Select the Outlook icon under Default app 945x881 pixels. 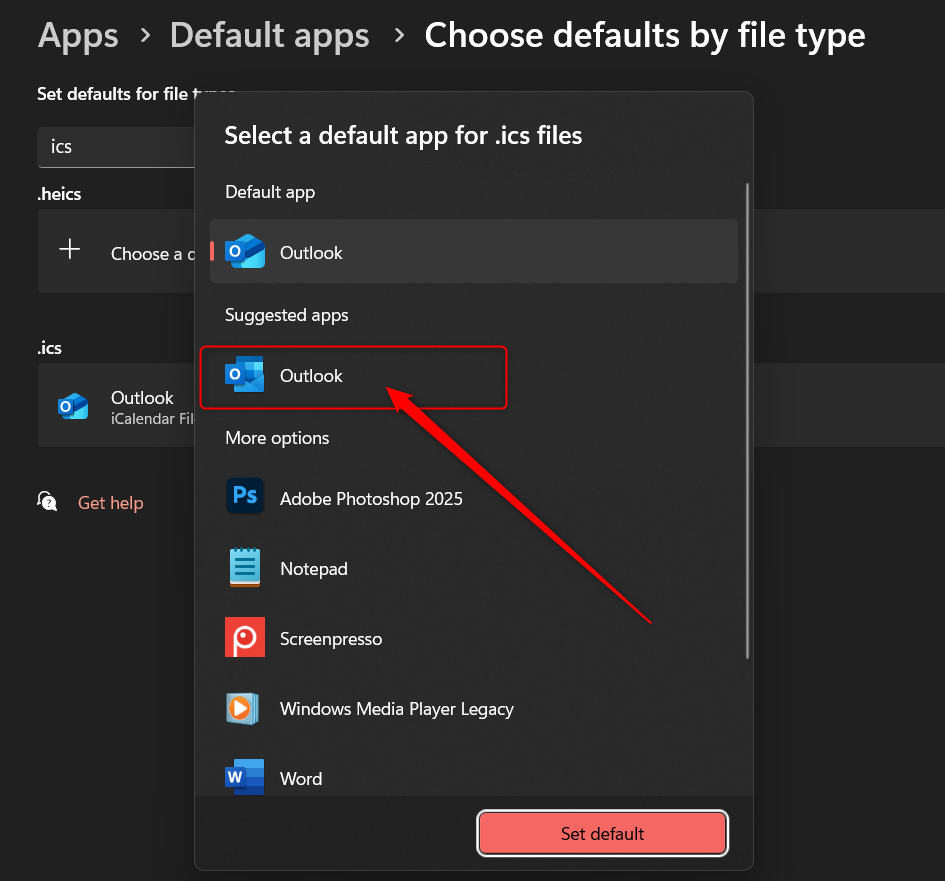pyautogui.click(x=245, y=252)
